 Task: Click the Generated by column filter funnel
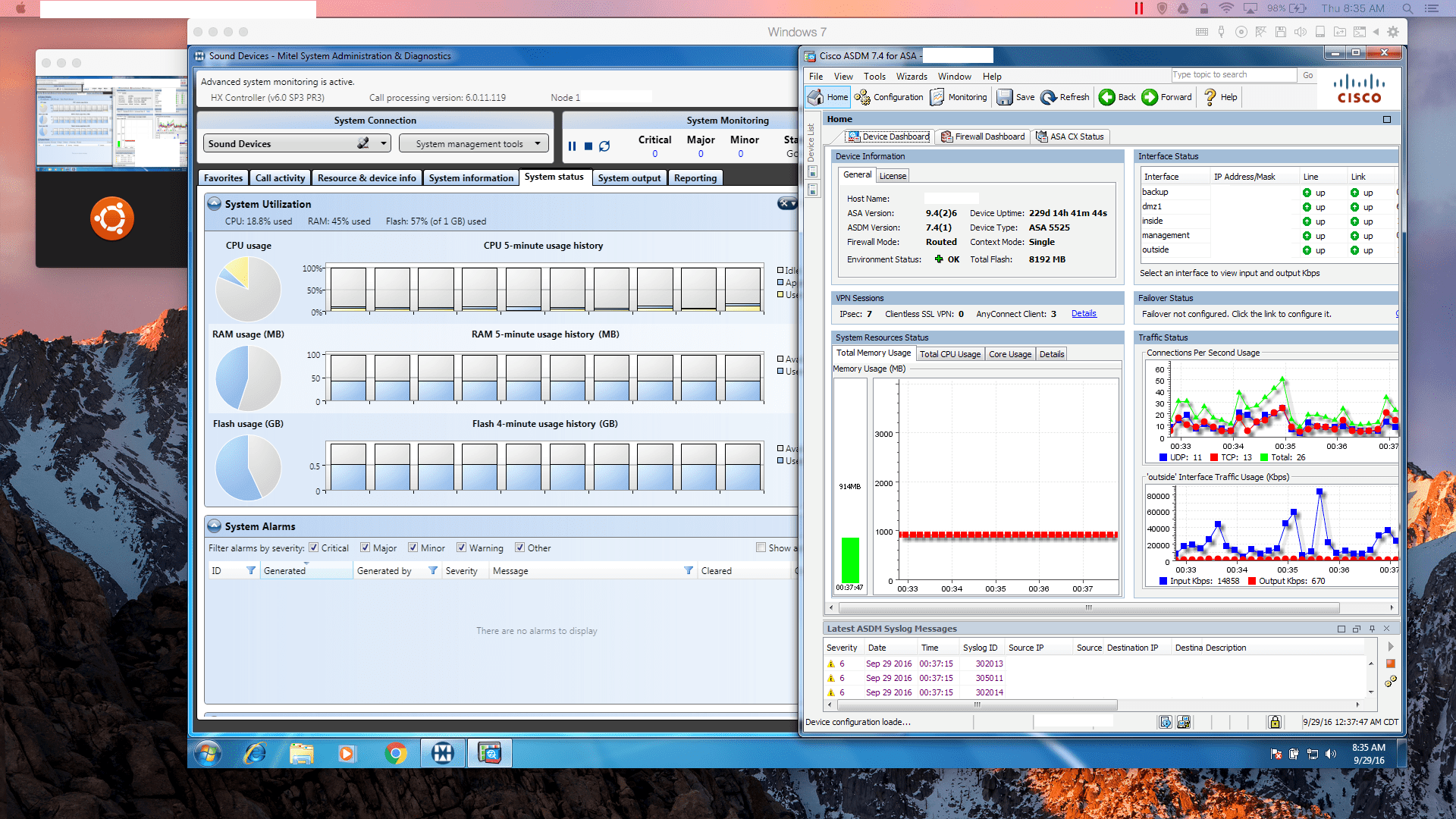tap(433, 570)
